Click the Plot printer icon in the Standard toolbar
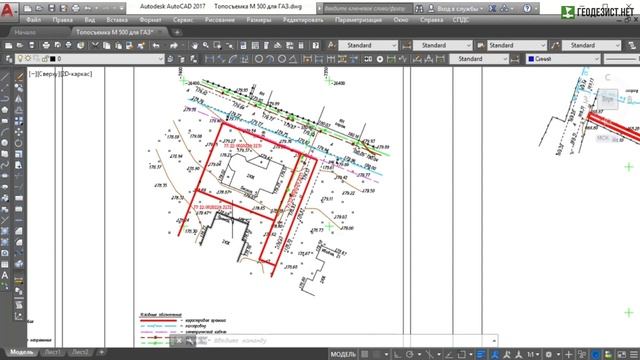The height and width of the screenshot is (360, 640). pos(46,45)
